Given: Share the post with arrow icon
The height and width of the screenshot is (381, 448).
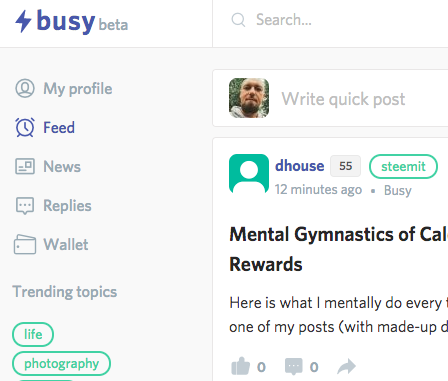Looking at the screenshot, I should click(x=347, y=366).
